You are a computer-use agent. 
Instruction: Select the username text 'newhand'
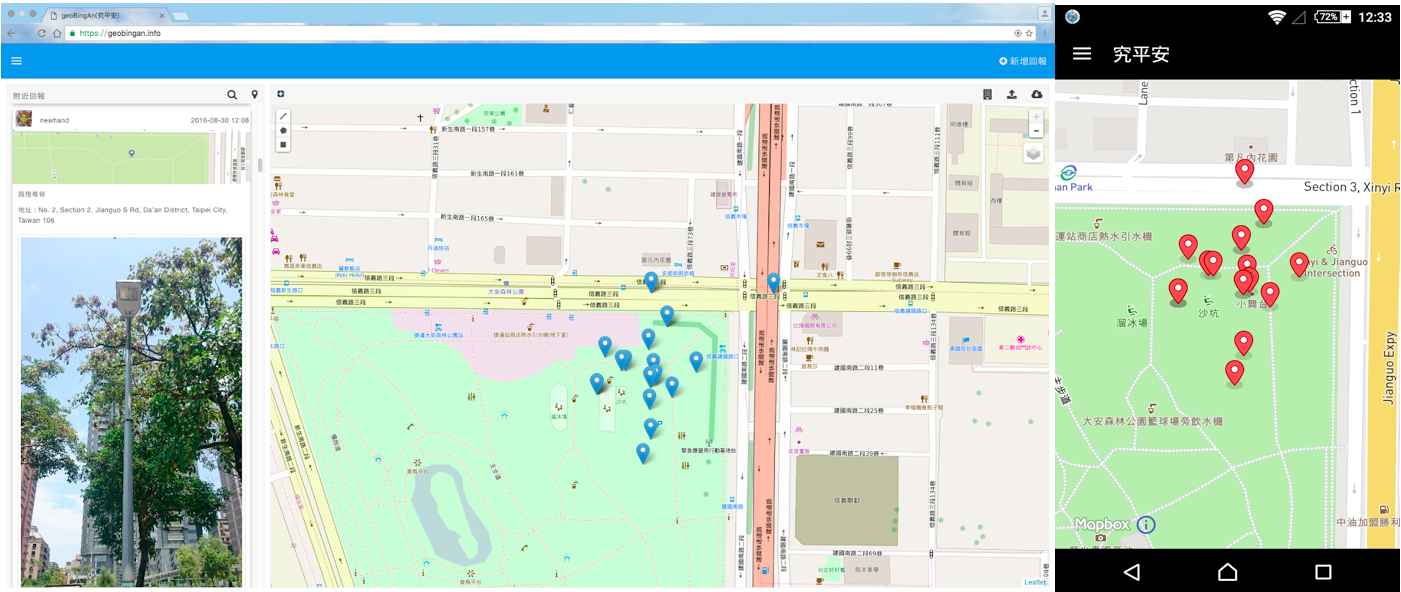click(x=55, y=120)
